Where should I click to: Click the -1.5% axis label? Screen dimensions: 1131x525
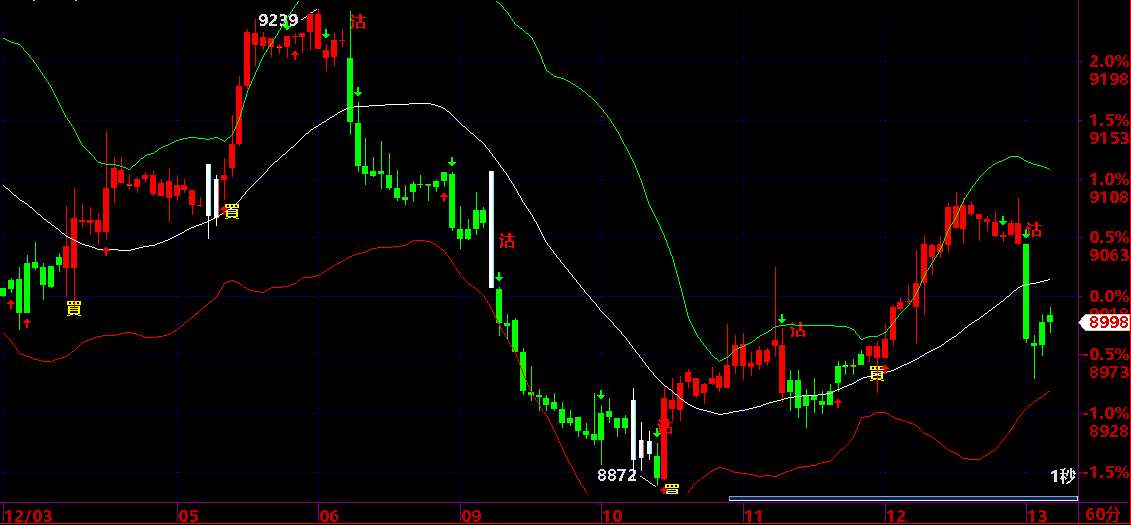1106,472
